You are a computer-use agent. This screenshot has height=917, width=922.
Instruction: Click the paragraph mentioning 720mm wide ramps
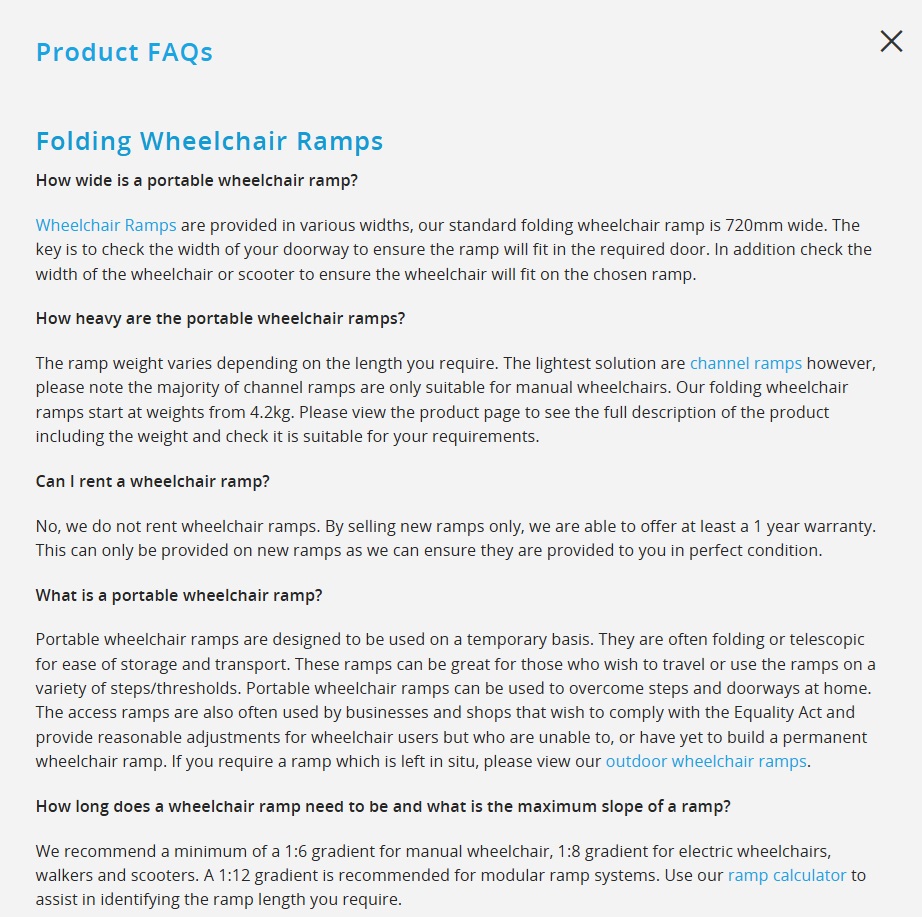[453, 250]
